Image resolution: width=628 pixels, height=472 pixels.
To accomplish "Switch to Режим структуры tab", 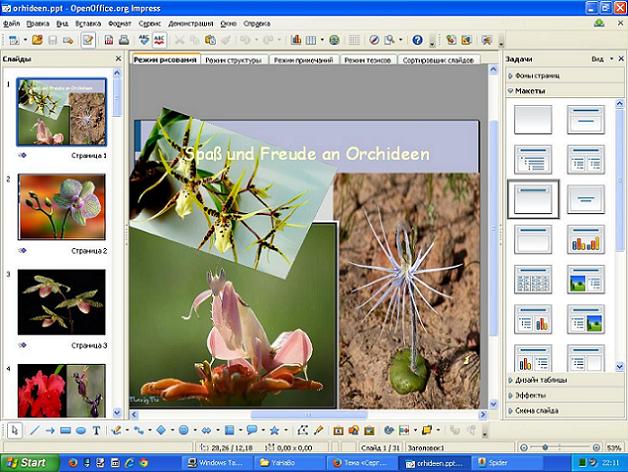I will tap(234, 61).
